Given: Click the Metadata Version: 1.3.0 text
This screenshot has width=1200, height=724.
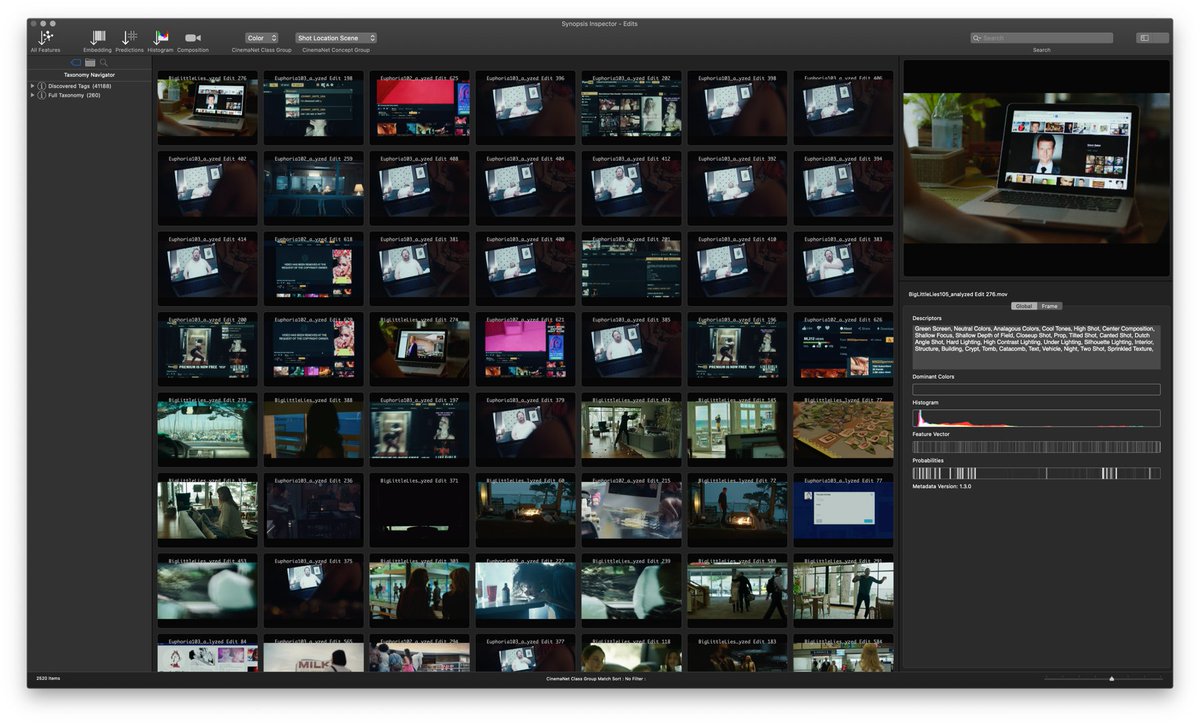Looking at the screenshot, I should (941, 486).
